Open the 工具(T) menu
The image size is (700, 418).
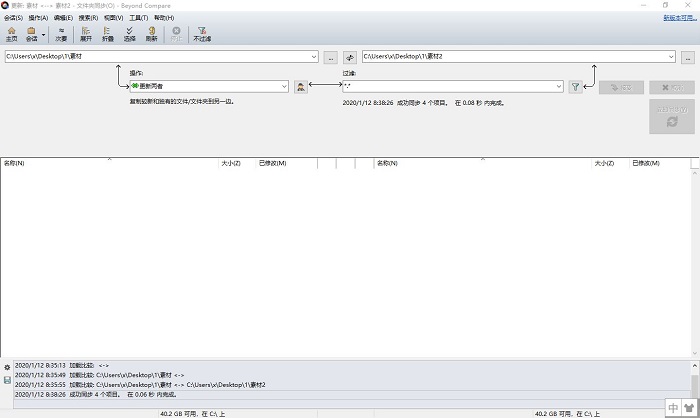[x=138, y=18]
